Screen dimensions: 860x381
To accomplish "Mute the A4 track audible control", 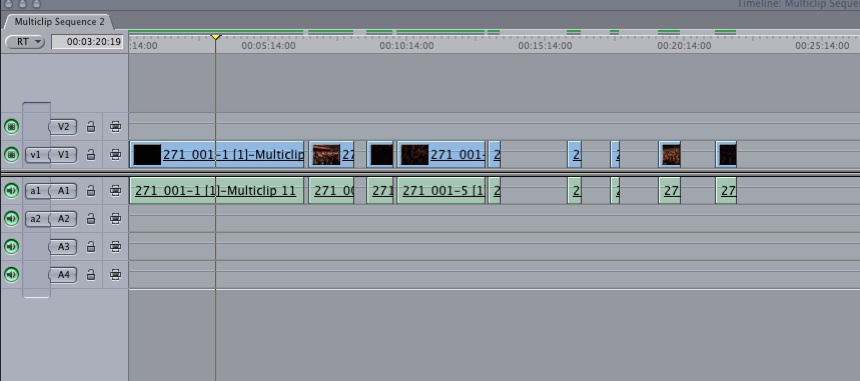I will [11, 275].
